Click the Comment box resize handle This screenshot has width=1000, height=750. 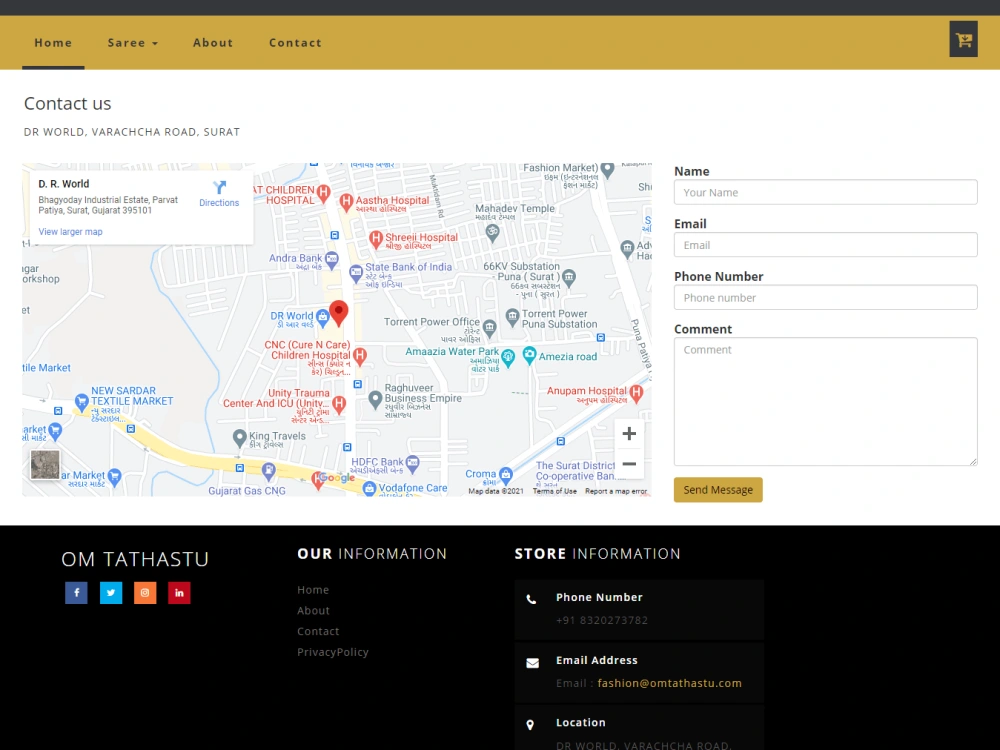[x=973, y=461]
